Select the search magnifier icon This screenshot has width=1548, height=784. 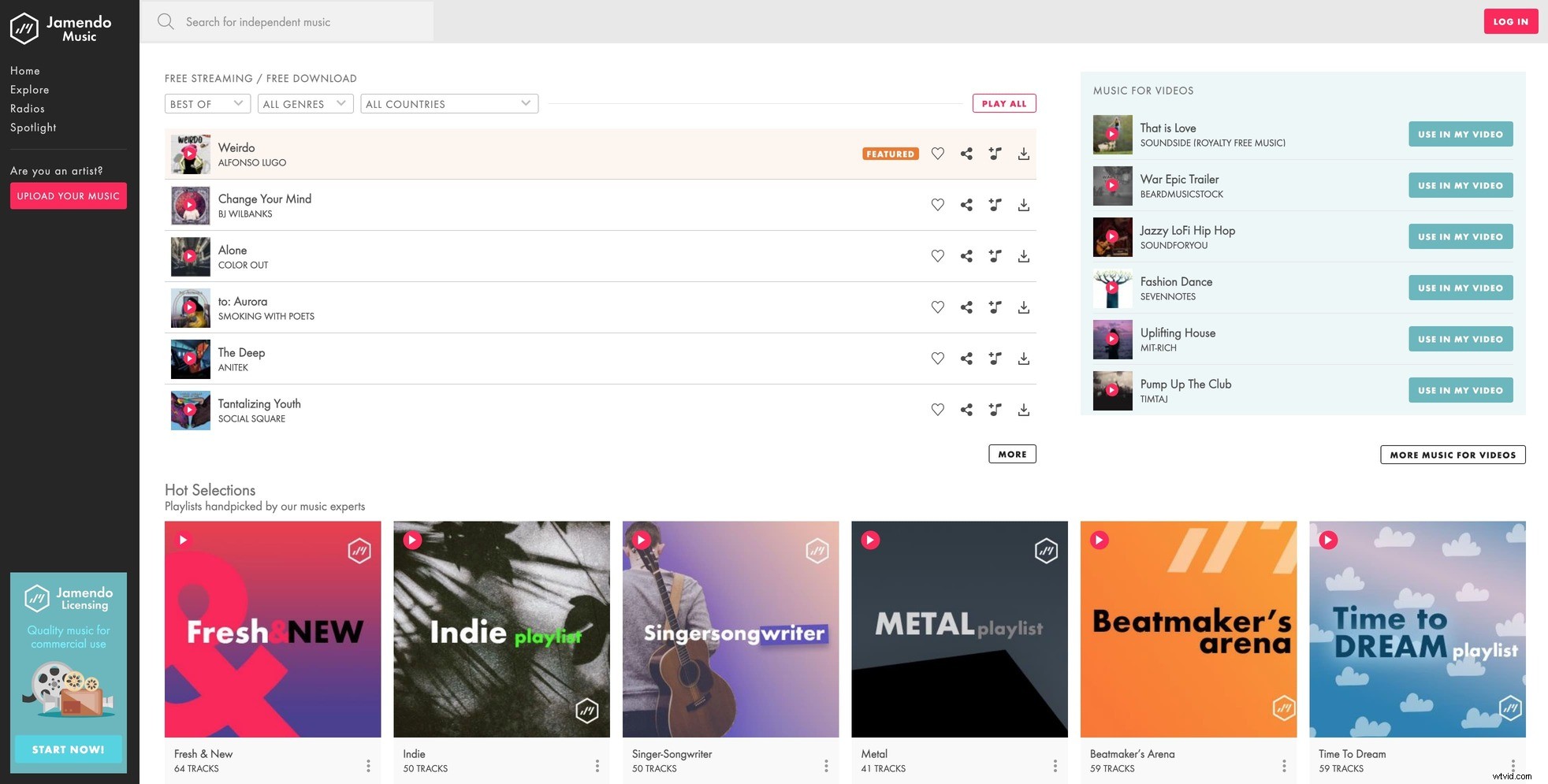tap(166, 21)
